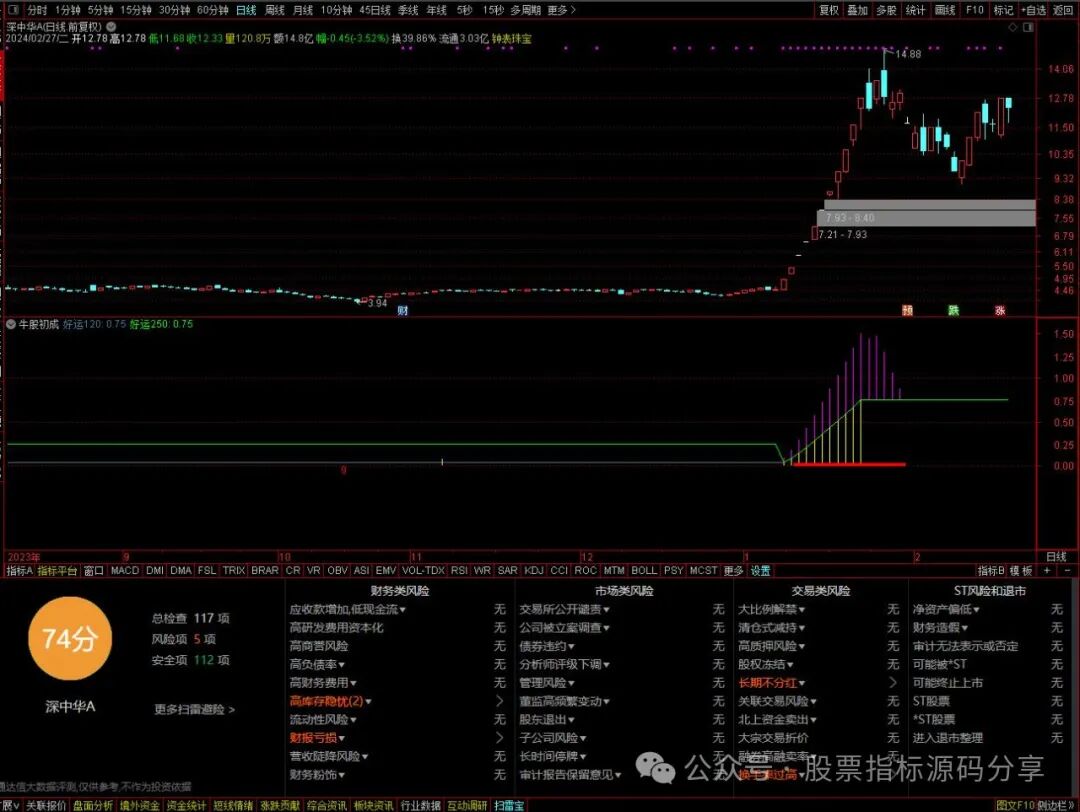Image resolution: width=1080 pixels, height=812 pixels.
Task: Click the panel split icon at chart top-right
Action: click(x=1028, y=27)
